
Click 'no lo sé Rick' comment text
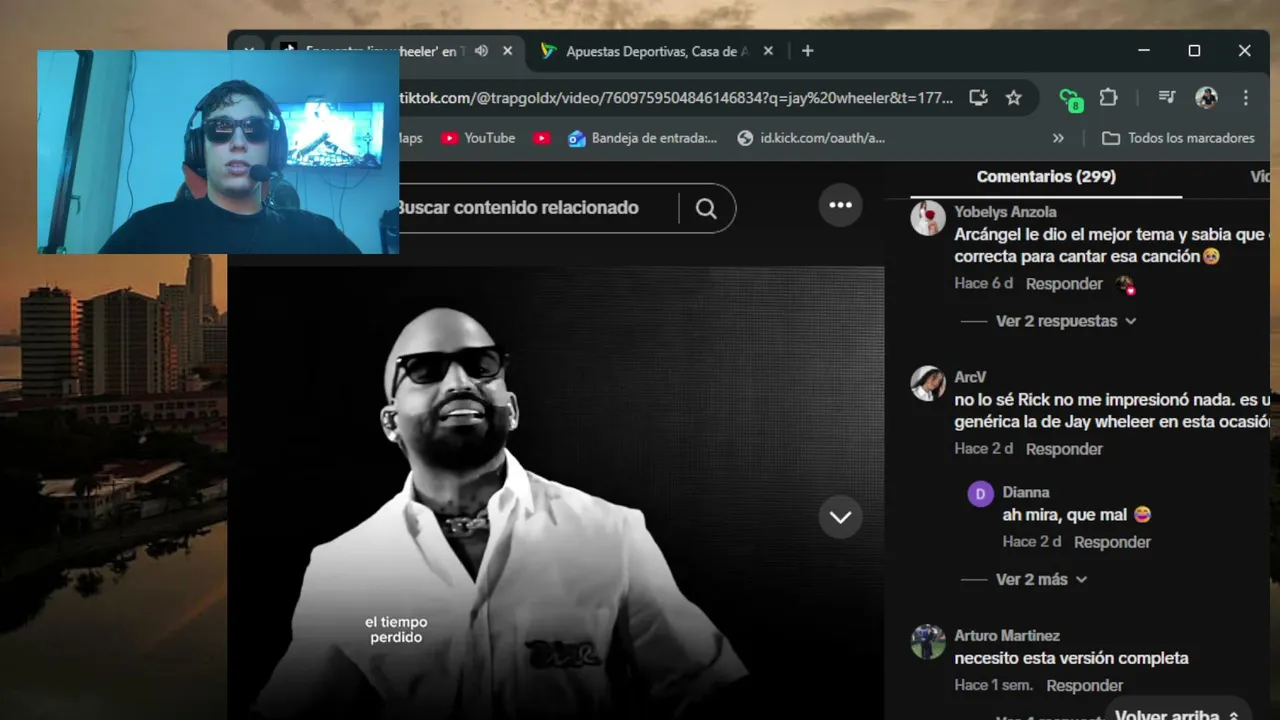(1112, 411)
